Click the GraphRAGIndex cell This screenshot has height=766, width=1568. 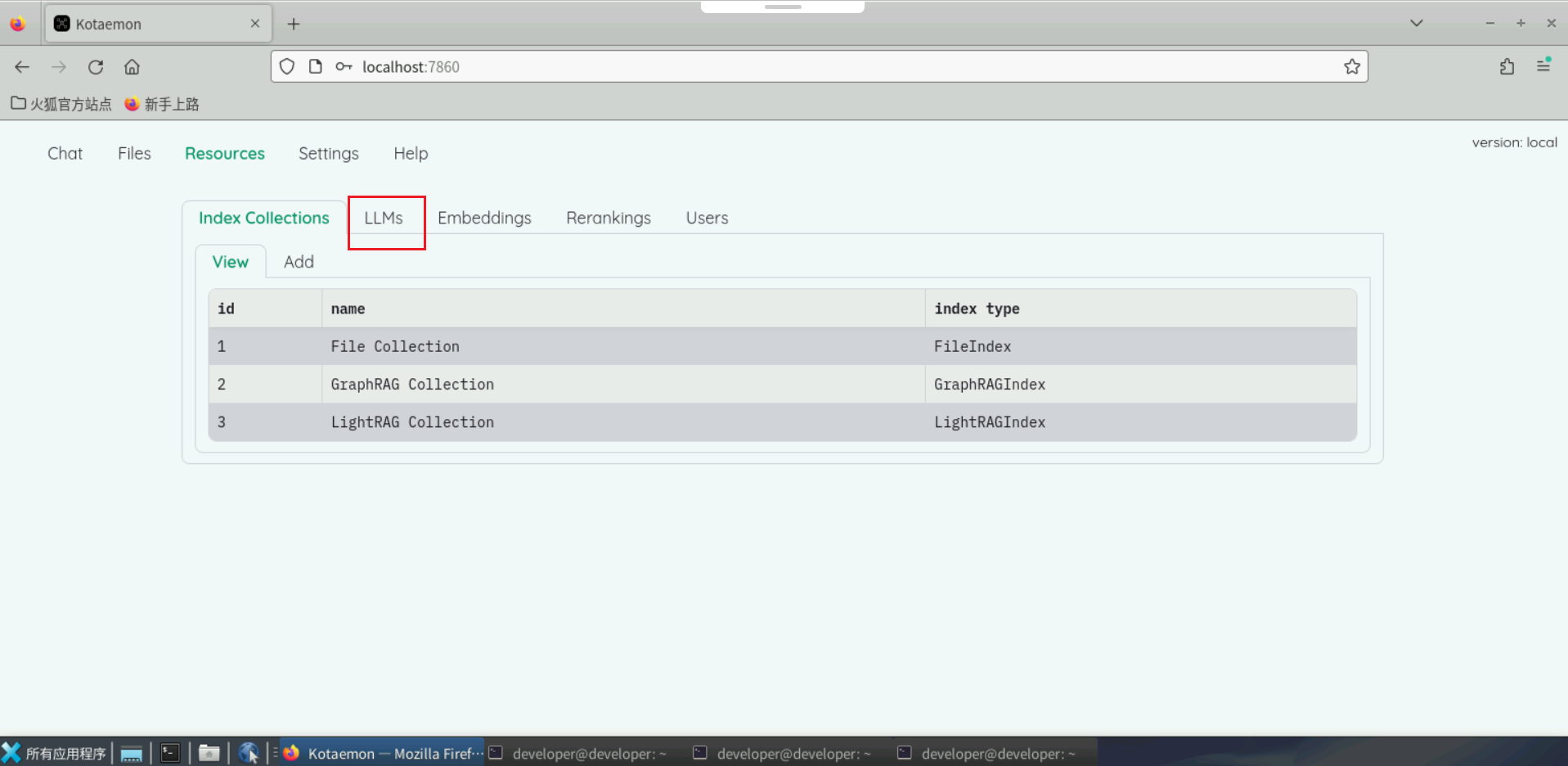coord(1141,384)
